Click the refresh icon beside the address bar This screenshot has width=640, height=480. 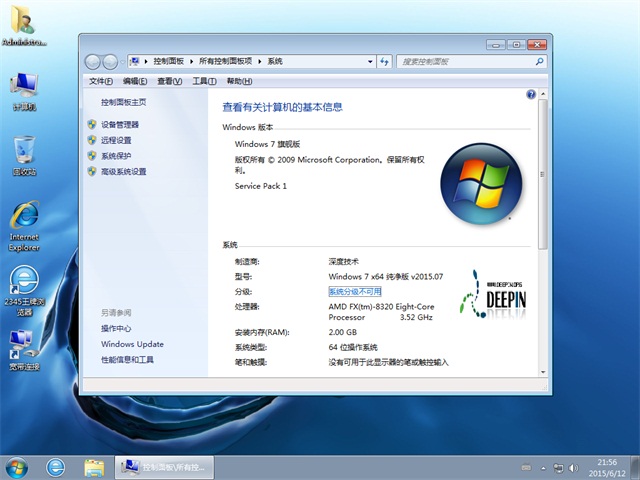385,61
